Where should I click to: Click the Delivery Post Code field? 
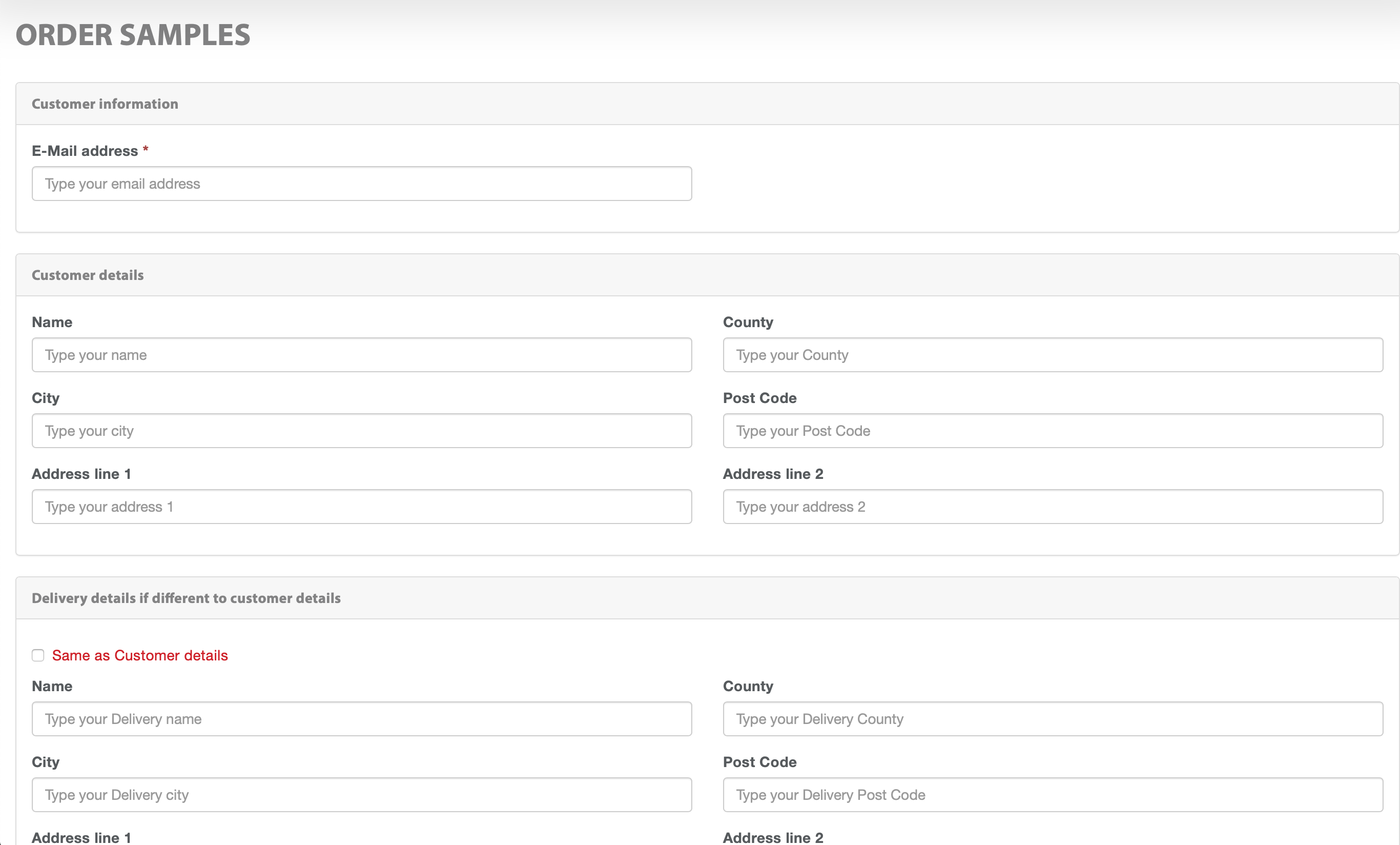[x=1052, y=794]
